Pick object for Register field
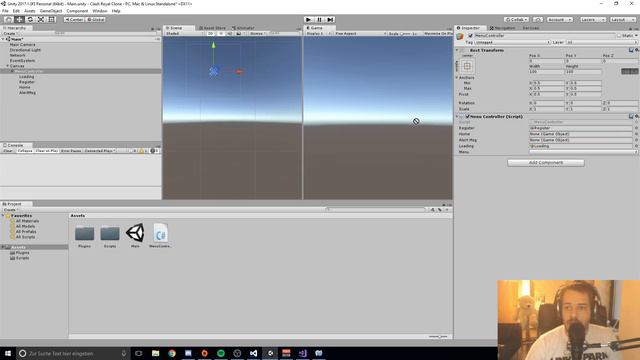 [x=636, y=128]
